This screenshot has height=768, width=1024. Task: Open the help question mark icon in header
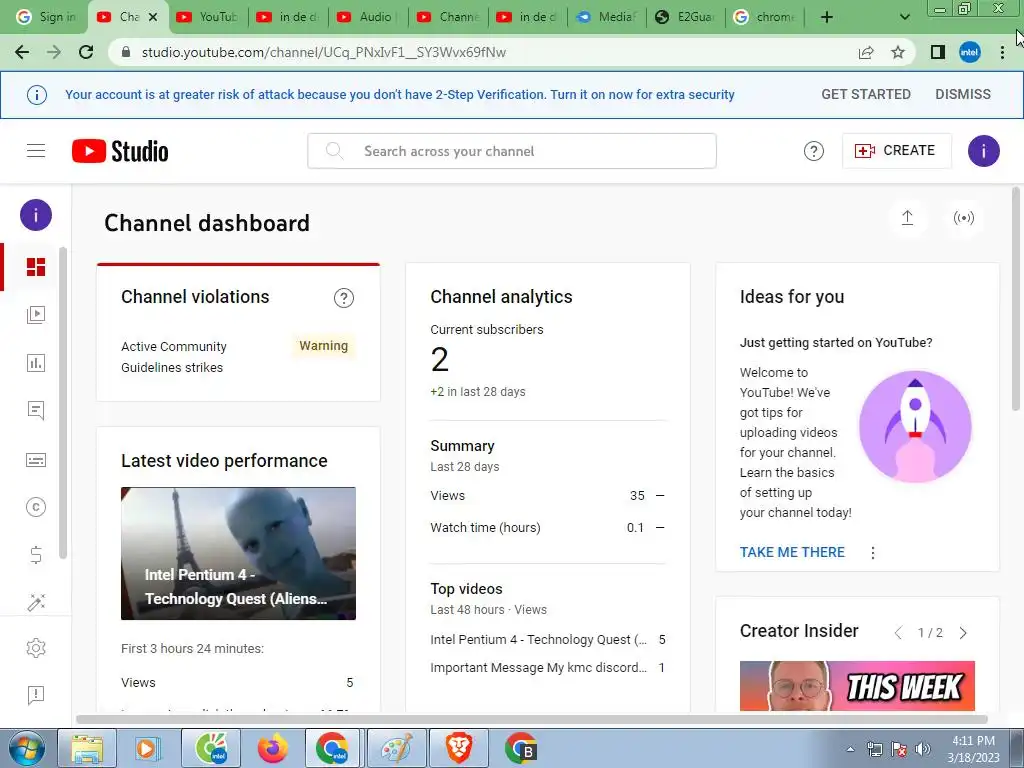[814, 151]
